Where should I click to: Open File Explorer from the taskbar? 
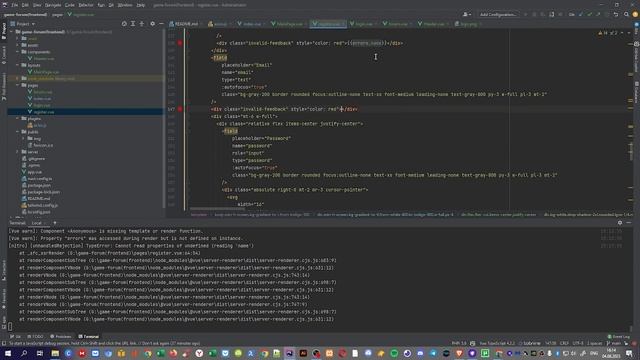pos(55,353)
